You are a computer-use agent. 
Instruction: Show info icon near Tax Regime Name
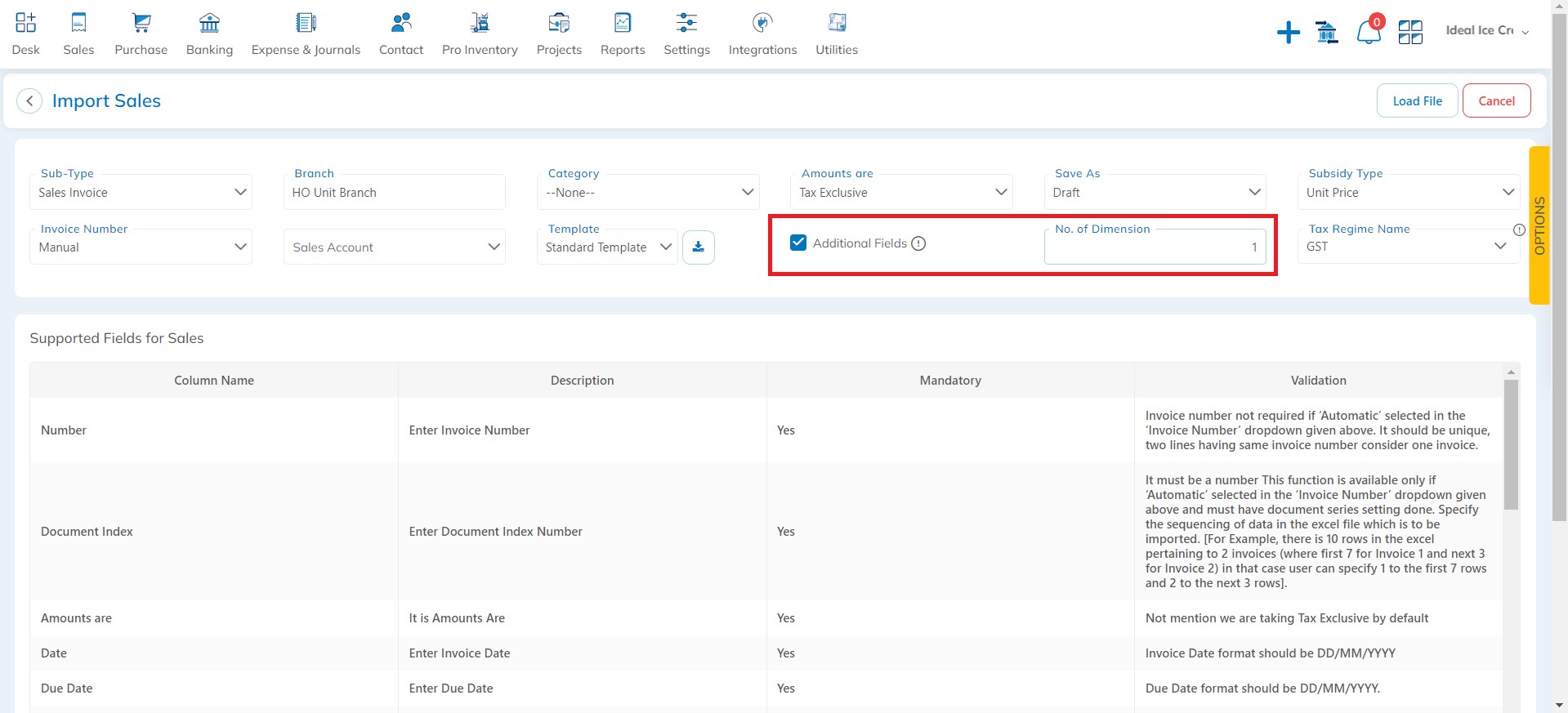tap(1519, 230)
